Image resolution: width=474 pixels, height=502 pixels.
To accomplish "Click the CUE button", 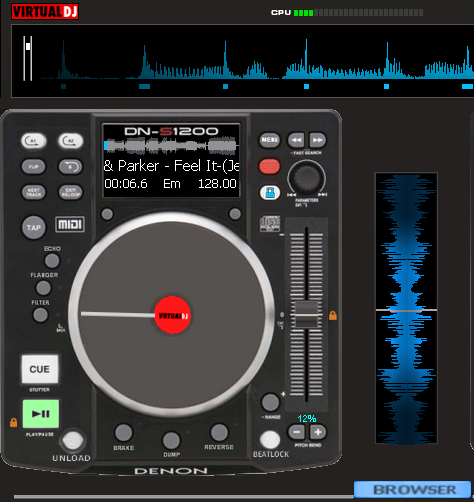I will [40, 369].
